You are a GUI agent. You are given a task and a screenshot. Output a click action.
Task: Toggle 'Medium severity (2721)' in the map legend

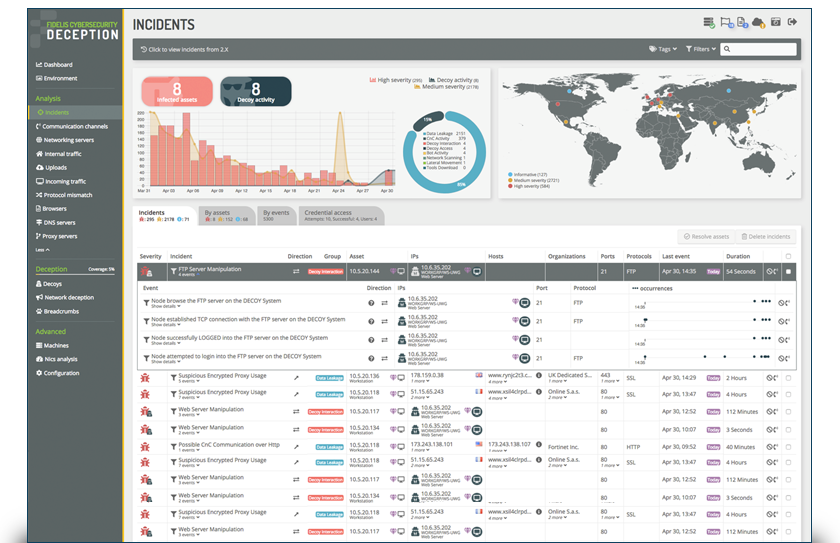(x=533, y=180)
